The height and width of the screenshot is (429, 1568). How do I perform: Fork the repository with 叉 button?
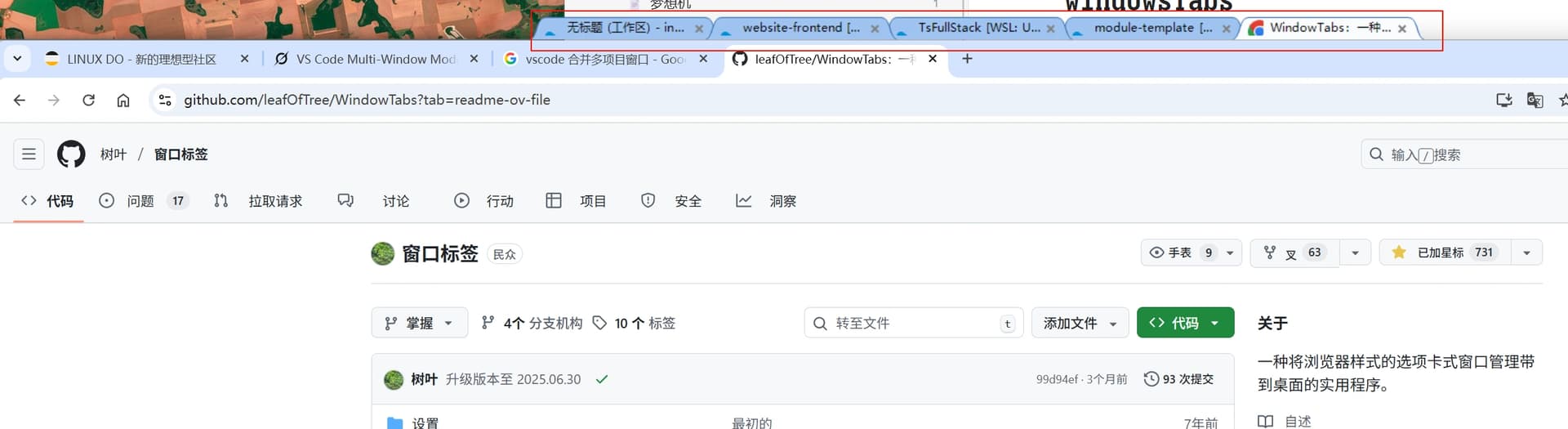tap(1294, 252)
